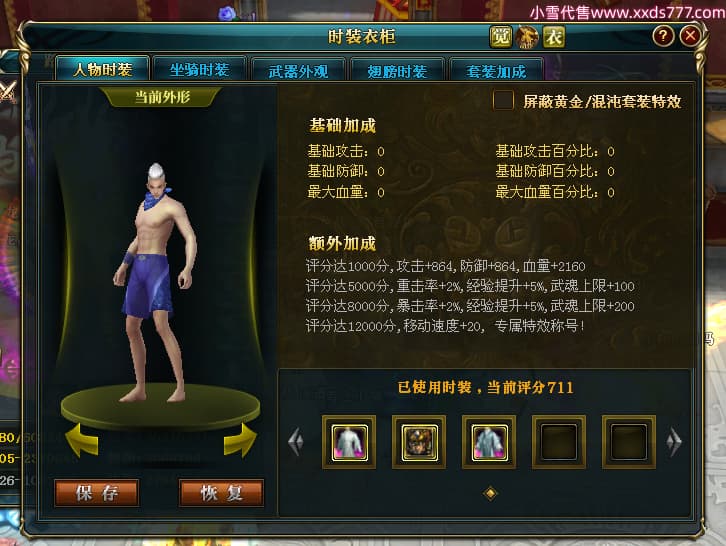The width and height of the screenshot is (726, 546).
Task: Rotate character with right yellow arrow
Action: click(240, 440)
